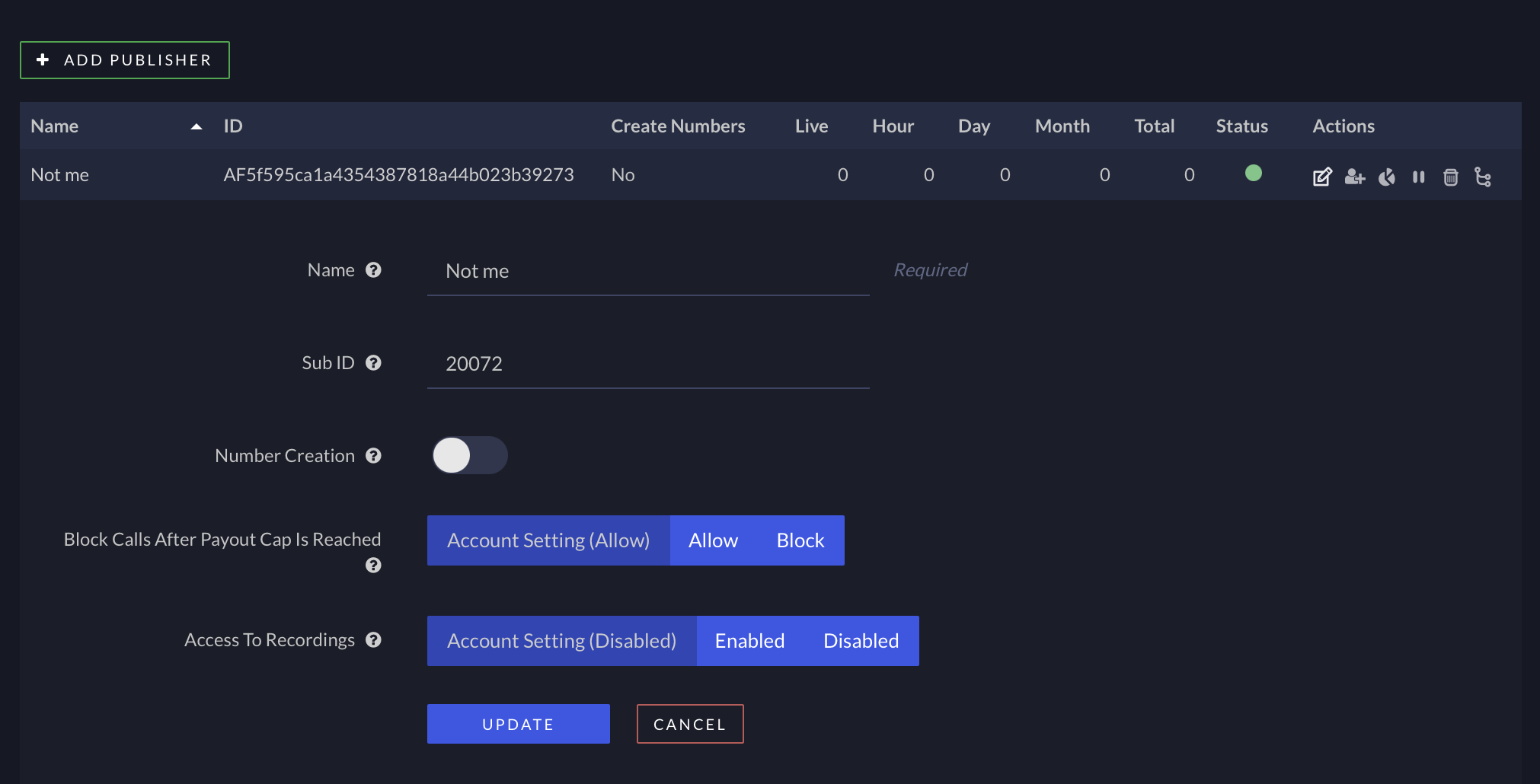Toggle the Number Creation switch
The height and width of the screenshot is (784, 1540).
(469, 455)
